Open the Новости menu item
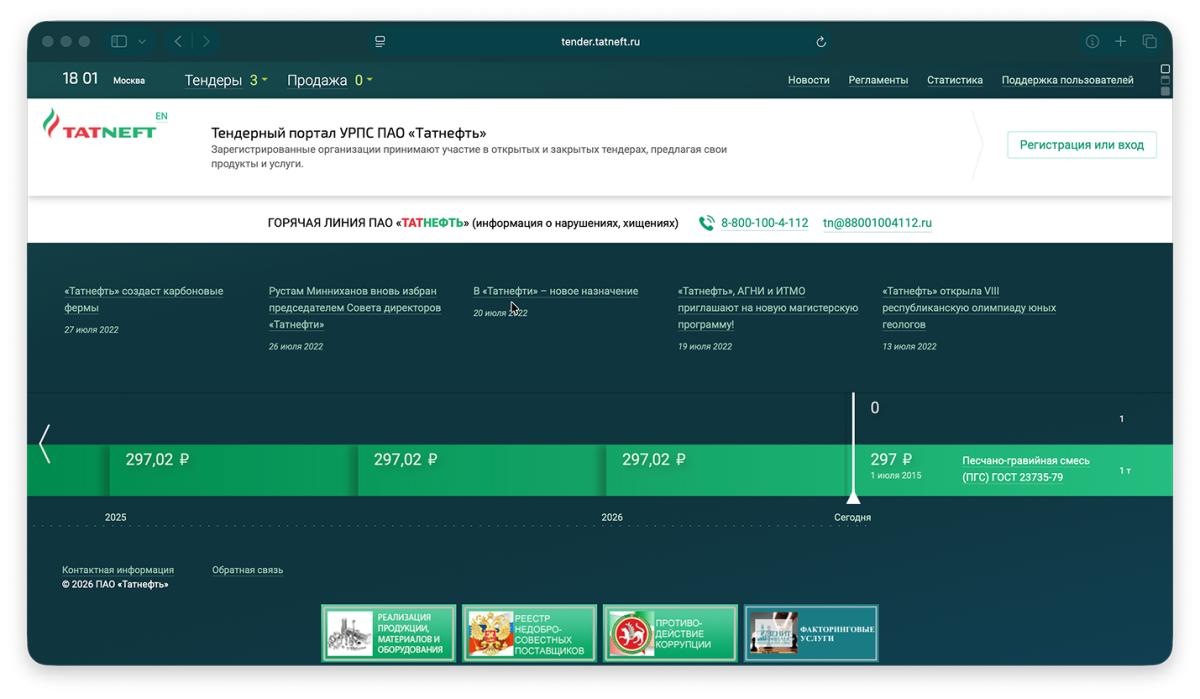The image size is (1200, 699). point(809,80)
